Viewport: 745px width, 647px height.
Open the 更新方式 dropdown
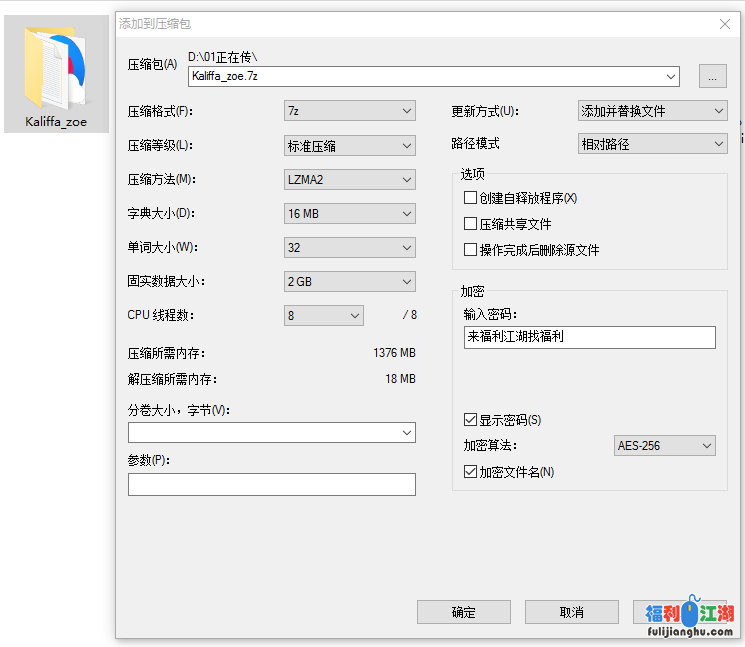(x=652, y=111)
